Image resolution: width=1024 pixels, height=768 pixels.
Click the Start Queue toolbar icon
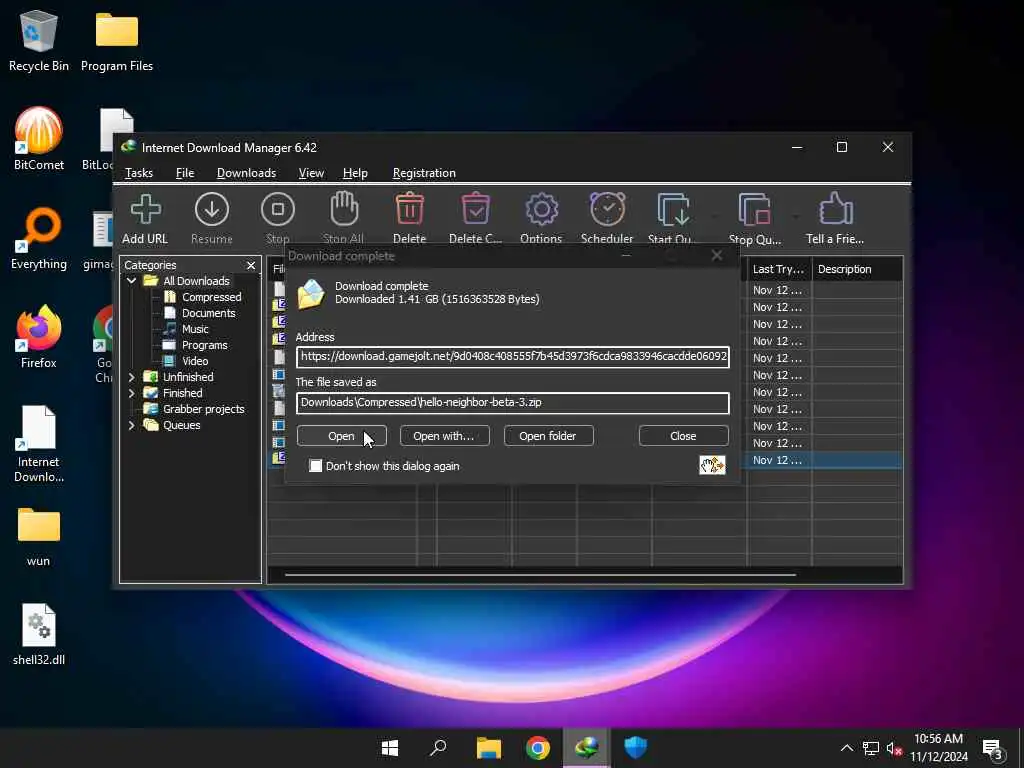(673, 210)
